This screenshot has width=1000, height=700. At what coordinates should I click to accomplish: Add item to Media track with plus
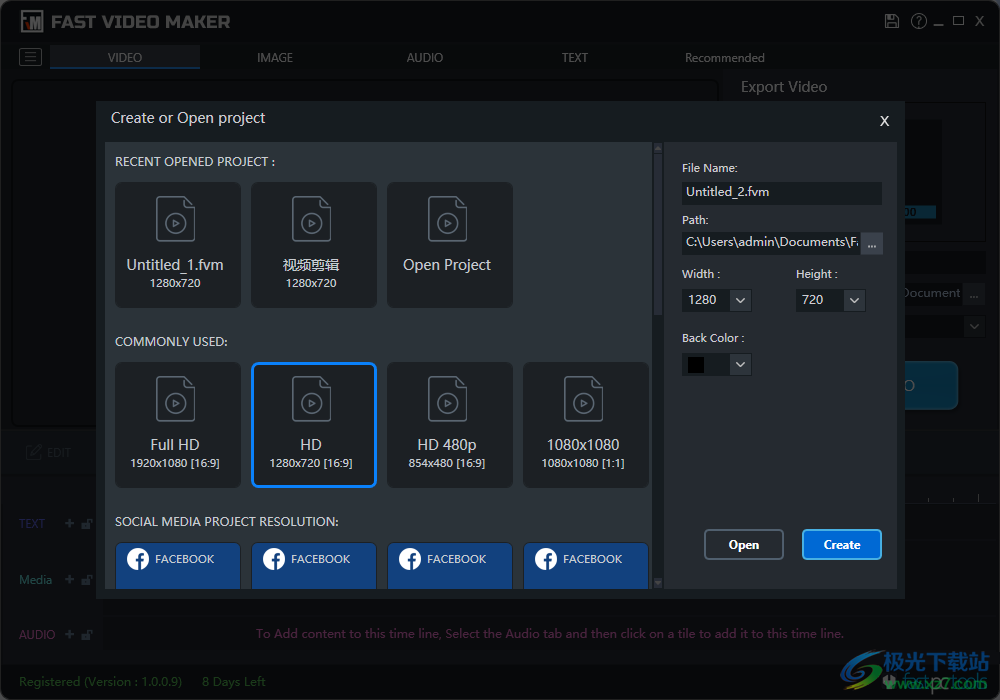point(70,580)
